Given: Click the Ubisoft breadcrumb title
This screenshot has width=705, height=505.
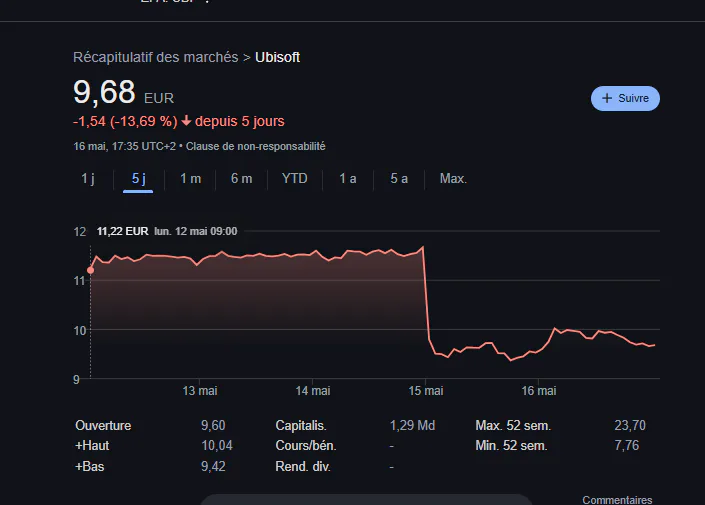Looking at the screenshot, I should click(277, 57).
